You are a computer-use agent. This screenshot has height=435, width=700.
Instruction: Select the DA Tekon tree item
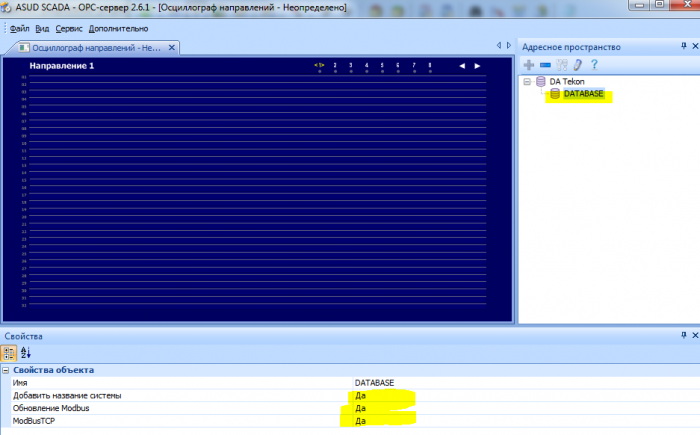click(567, 82)
